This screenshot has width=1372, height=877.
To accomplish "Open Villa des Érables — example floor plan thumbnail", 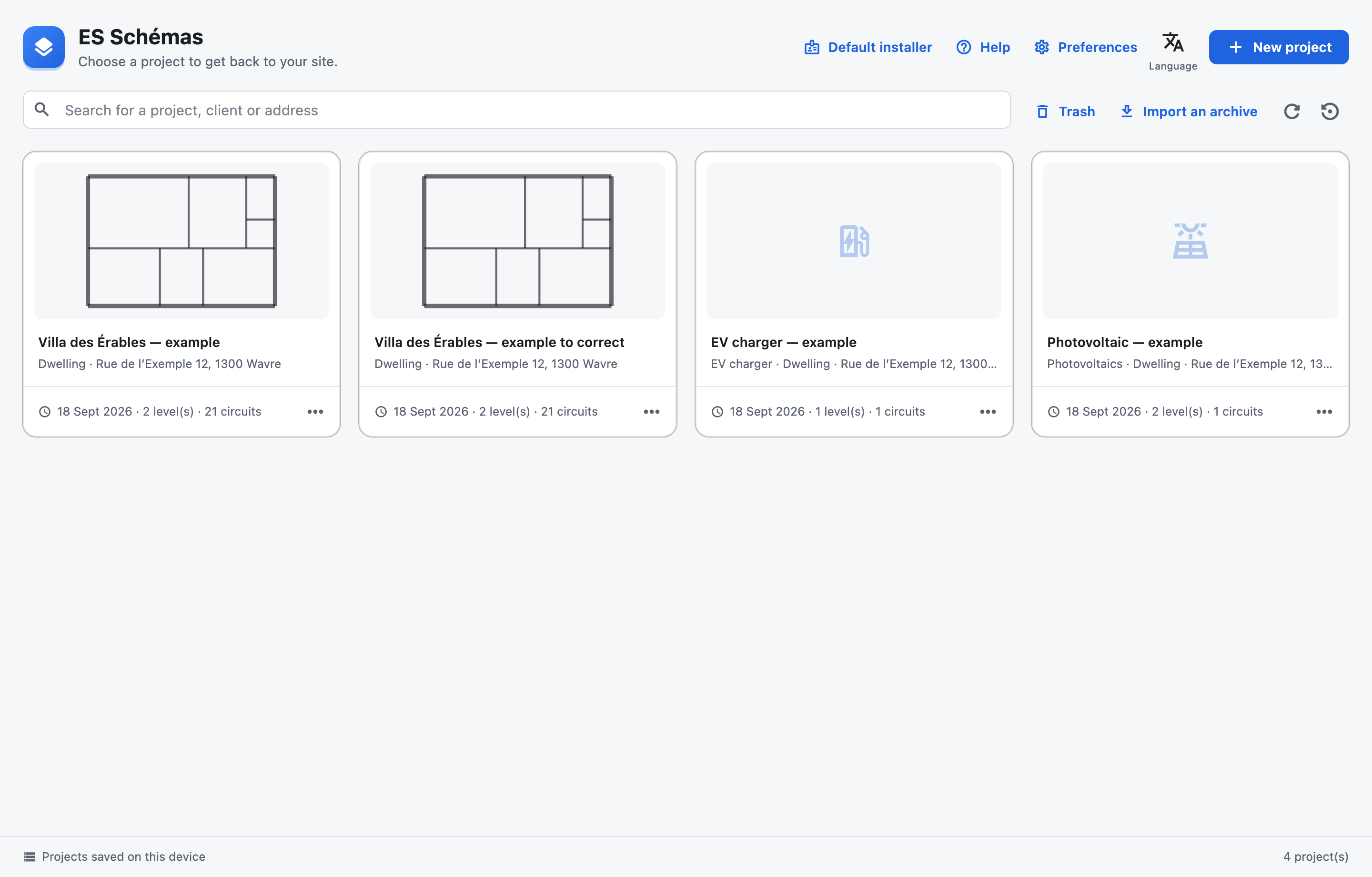I will coord(181,241).
